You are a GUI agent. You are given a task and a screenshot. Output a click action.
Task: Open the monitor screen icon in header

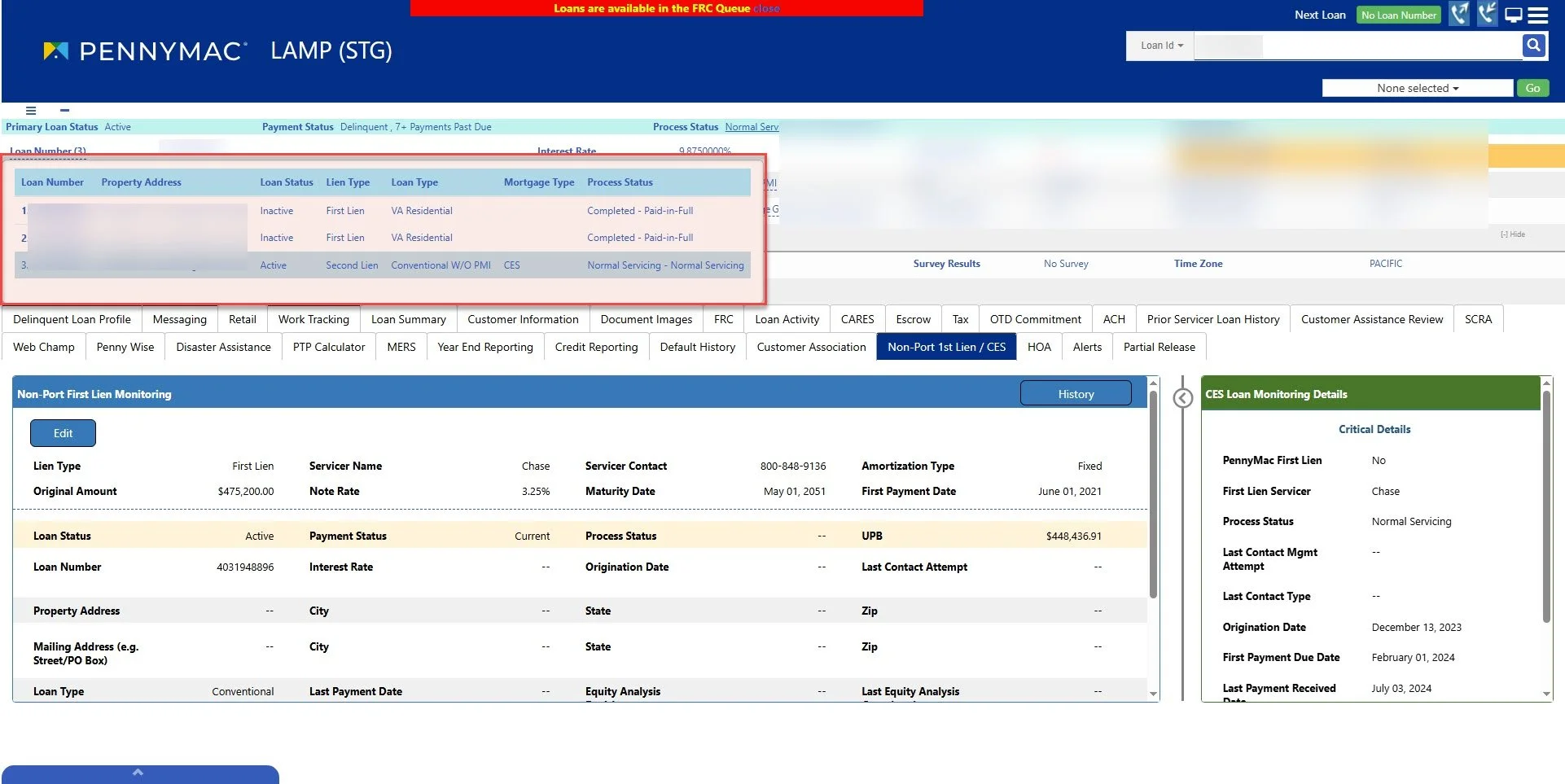coord(1513,15)
